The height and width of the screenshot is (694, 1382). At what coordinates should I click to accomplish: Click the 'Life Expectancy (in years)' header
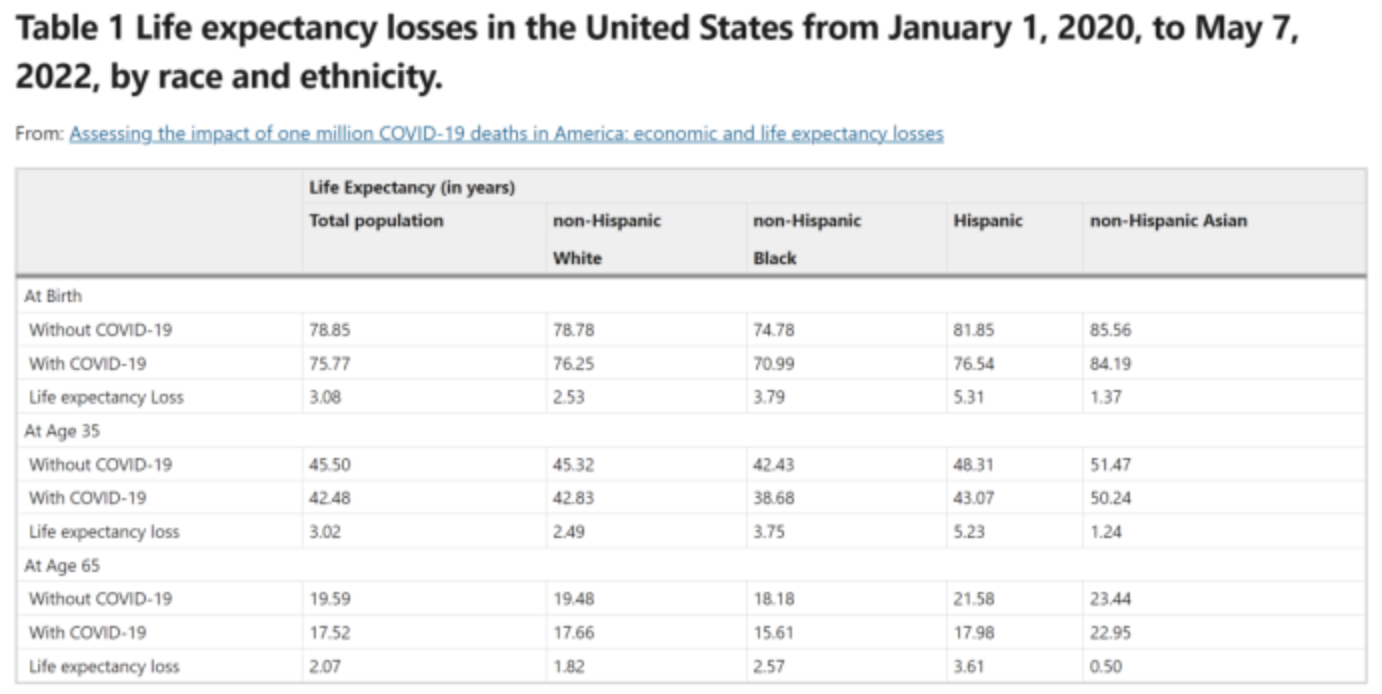412,187
